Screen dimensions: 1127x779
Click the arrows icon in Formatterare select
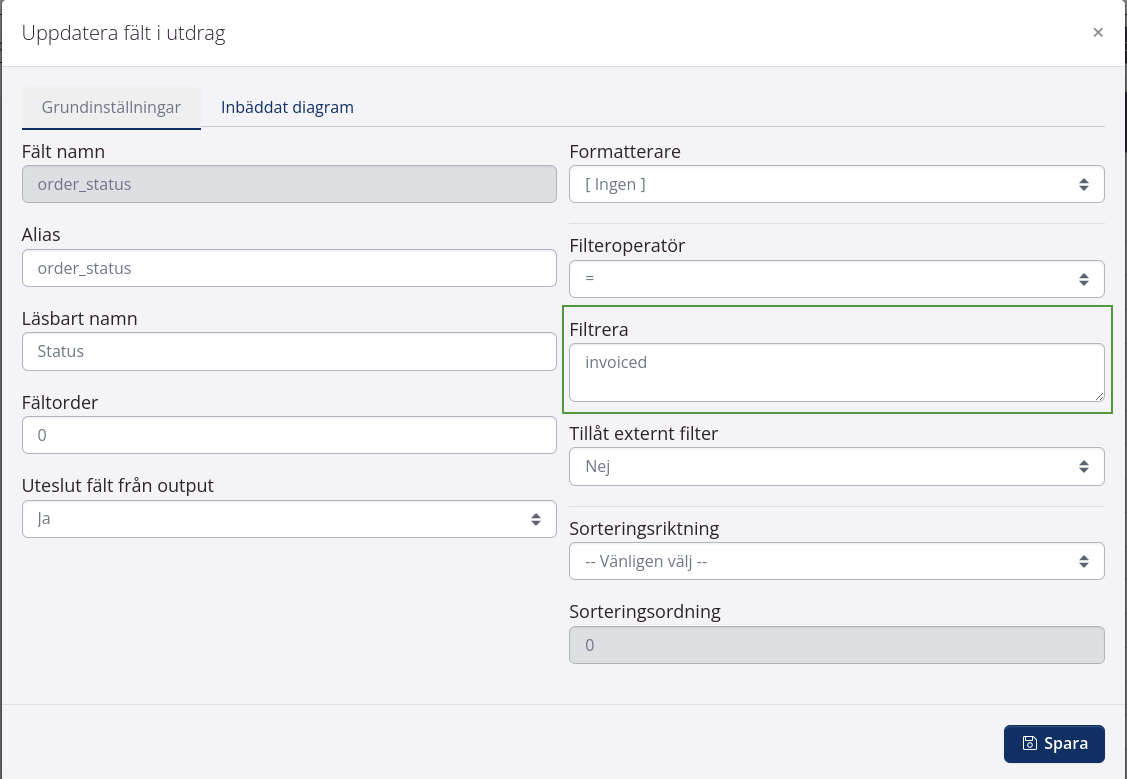1083,184
